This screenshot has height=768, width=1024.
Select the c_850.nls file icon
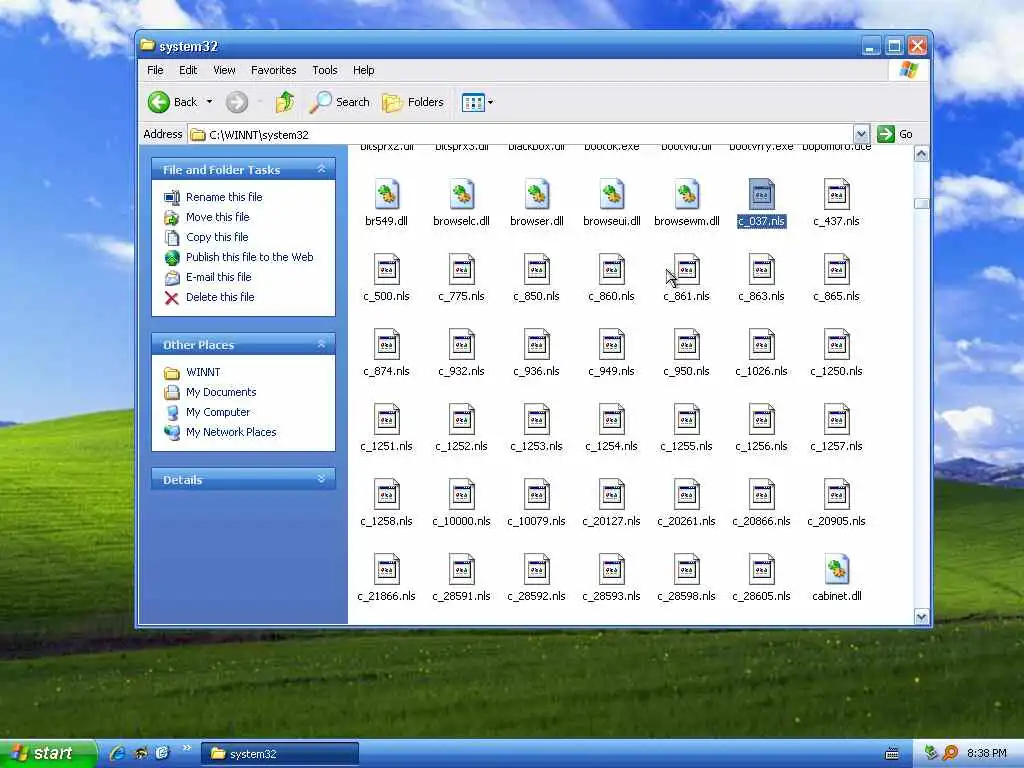click(x=537, y=269)
